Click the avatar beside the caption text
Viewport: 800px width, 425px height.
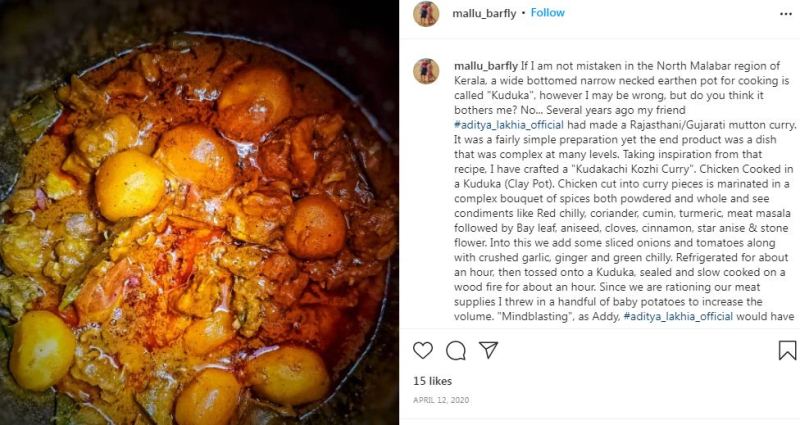[x=426, y=71]
